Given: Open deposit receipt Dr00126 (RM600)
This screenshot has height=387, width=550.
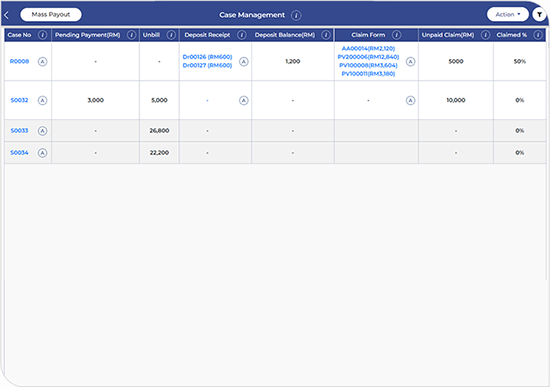Looking at the screenshot, I should pos(207,57).
